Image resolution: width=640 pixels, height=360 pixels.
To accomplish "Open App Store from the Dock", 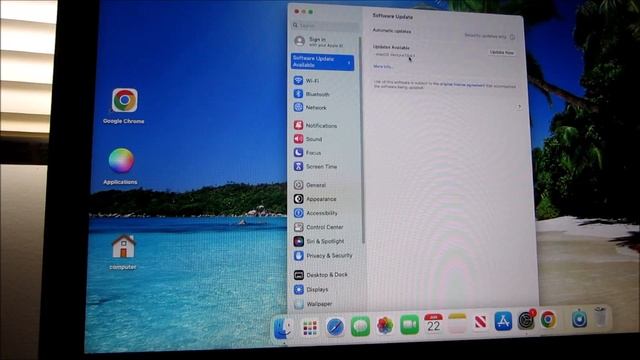I will point(503,321).
